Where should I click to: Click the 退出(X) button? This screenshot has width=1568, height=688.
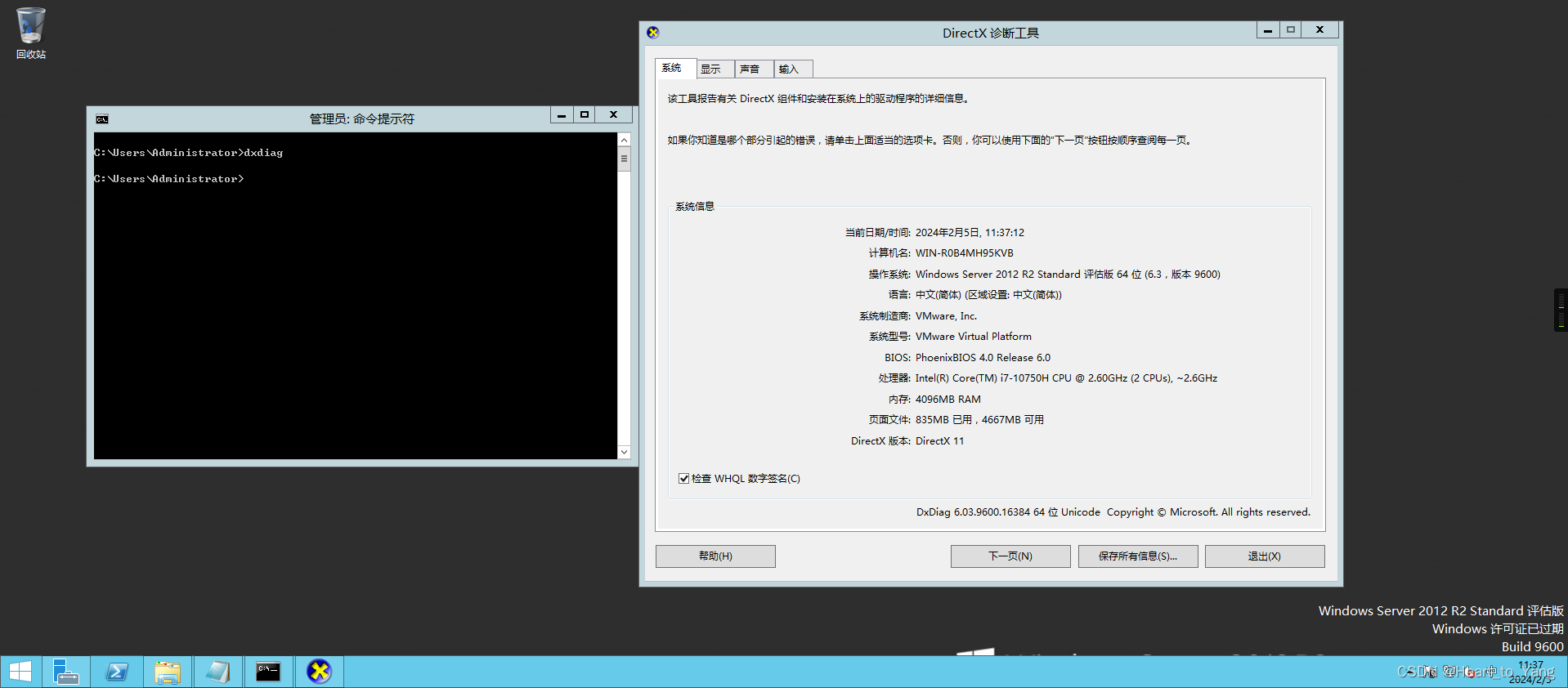(1265, 556)
